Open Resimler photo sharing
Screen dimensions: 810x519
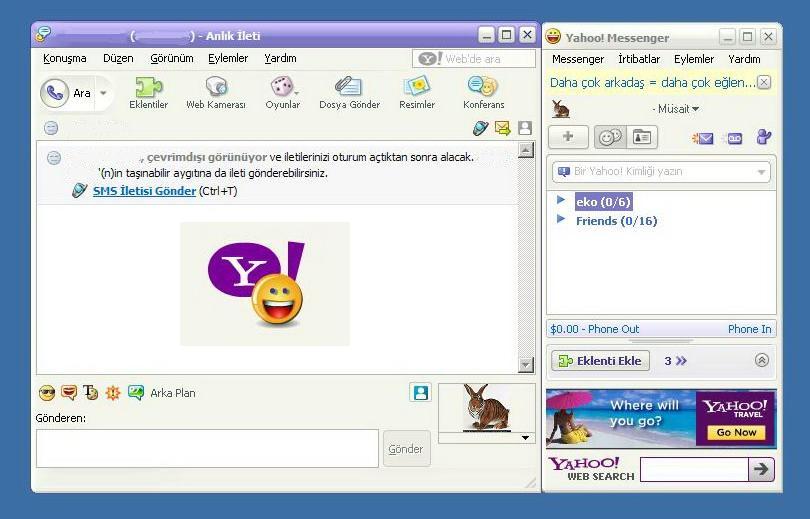[417, 93]
